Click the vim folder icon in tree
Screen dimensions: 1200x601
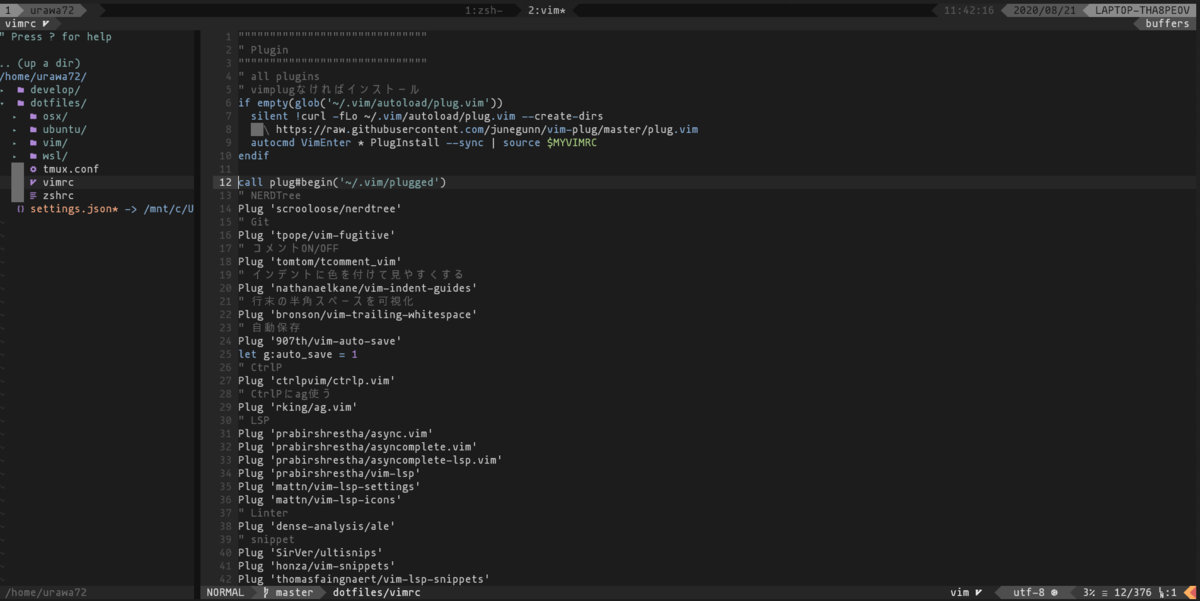click(33, 143)
